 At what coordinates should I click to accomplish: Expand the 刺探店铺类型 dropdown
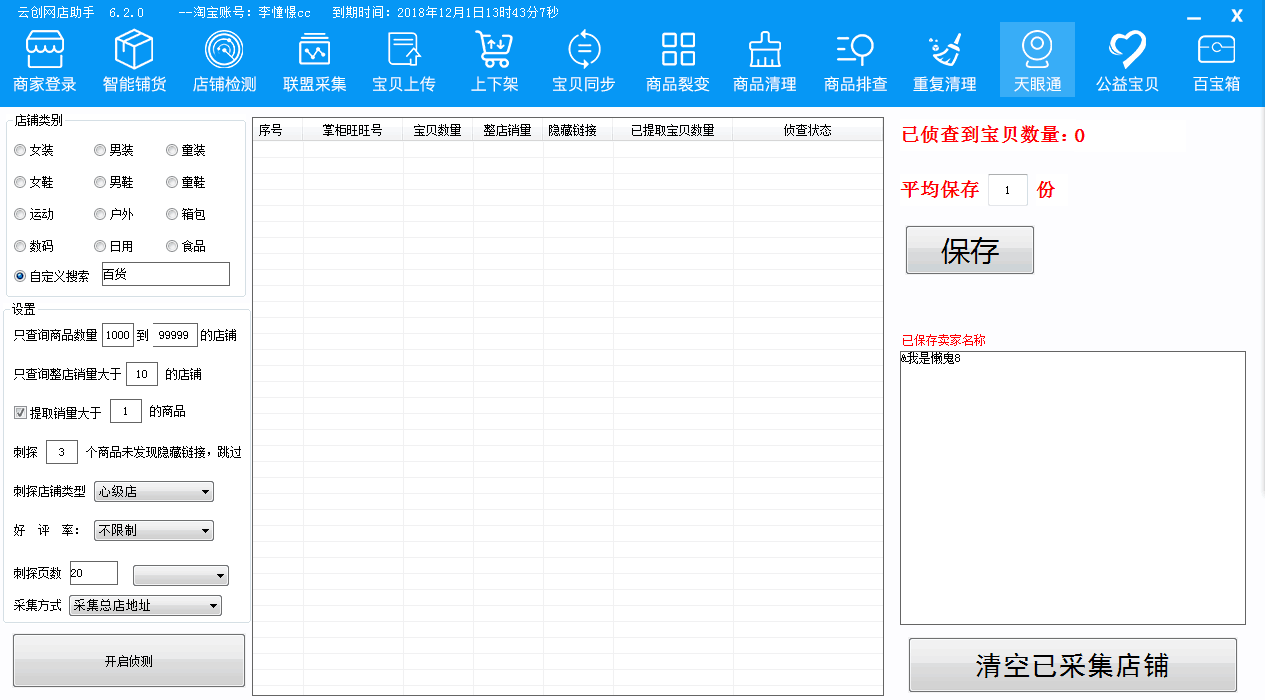[x=154, y=491]
